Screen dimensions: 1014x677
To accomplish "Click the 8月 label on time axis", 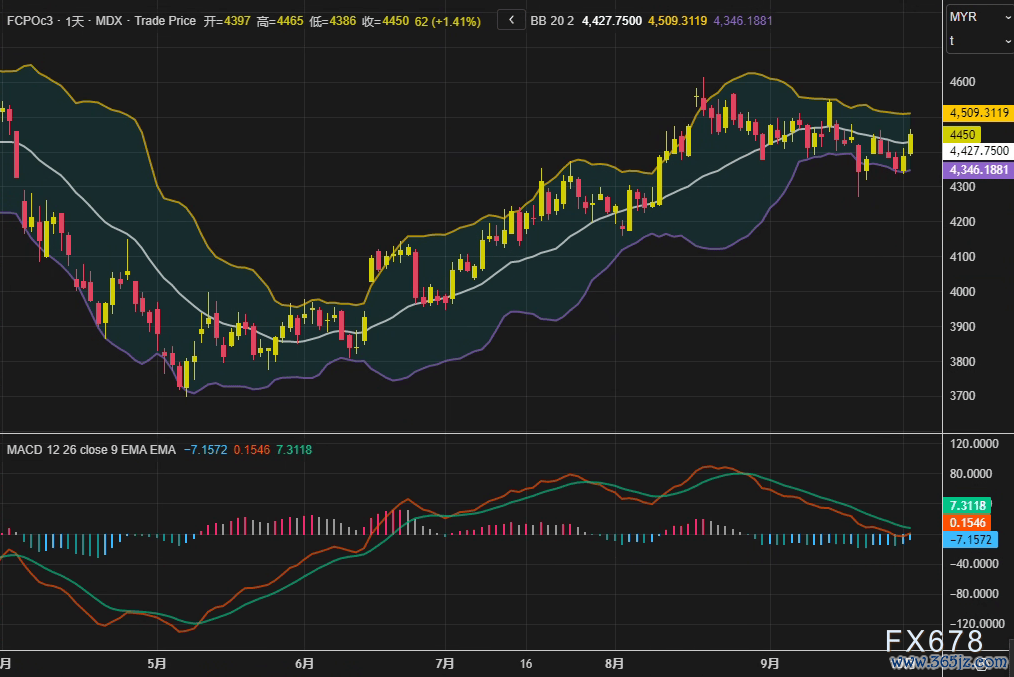I will [x=615, y=663].
